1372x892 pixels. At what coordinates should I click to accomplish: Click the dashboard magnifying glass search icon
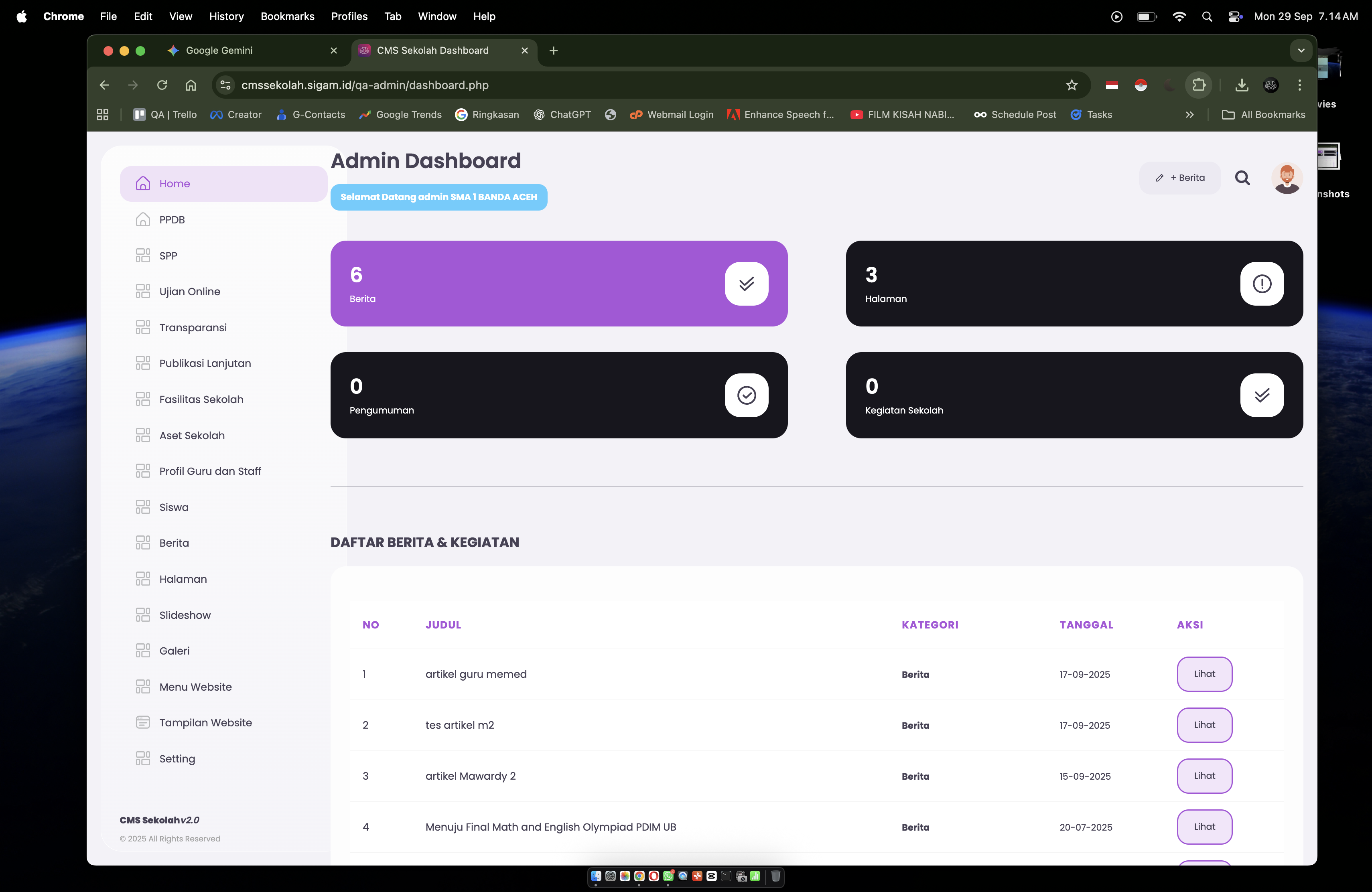click(x=1242, y=178)
